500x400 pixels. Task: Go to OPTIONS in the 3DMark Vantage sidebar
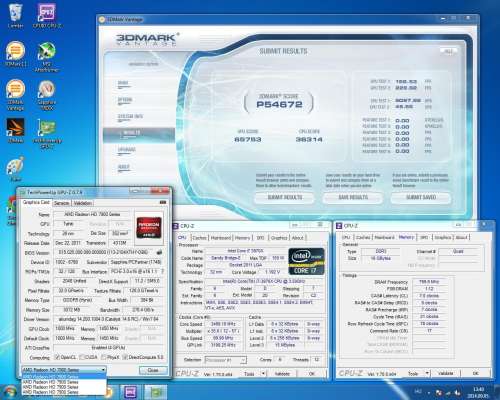tap(125, 100)
